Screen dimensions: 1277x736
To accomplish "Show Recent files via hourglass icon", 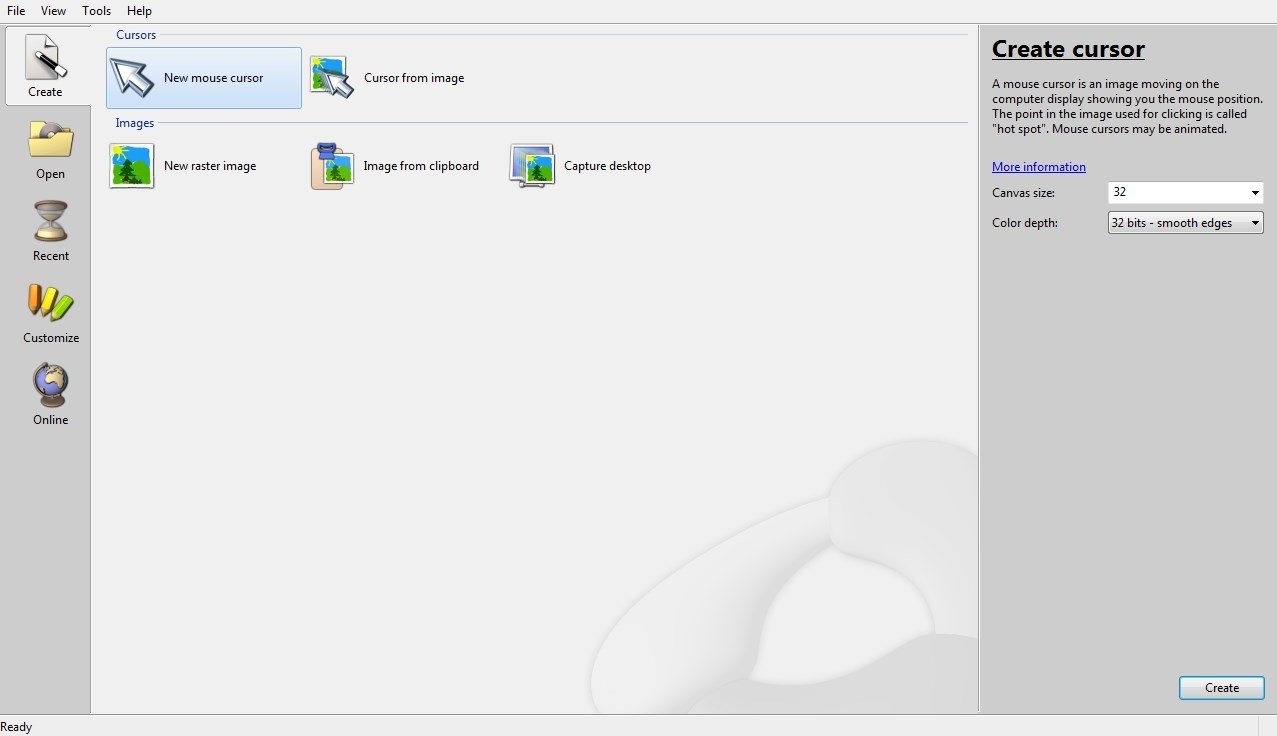I will [x=50, y=222].
